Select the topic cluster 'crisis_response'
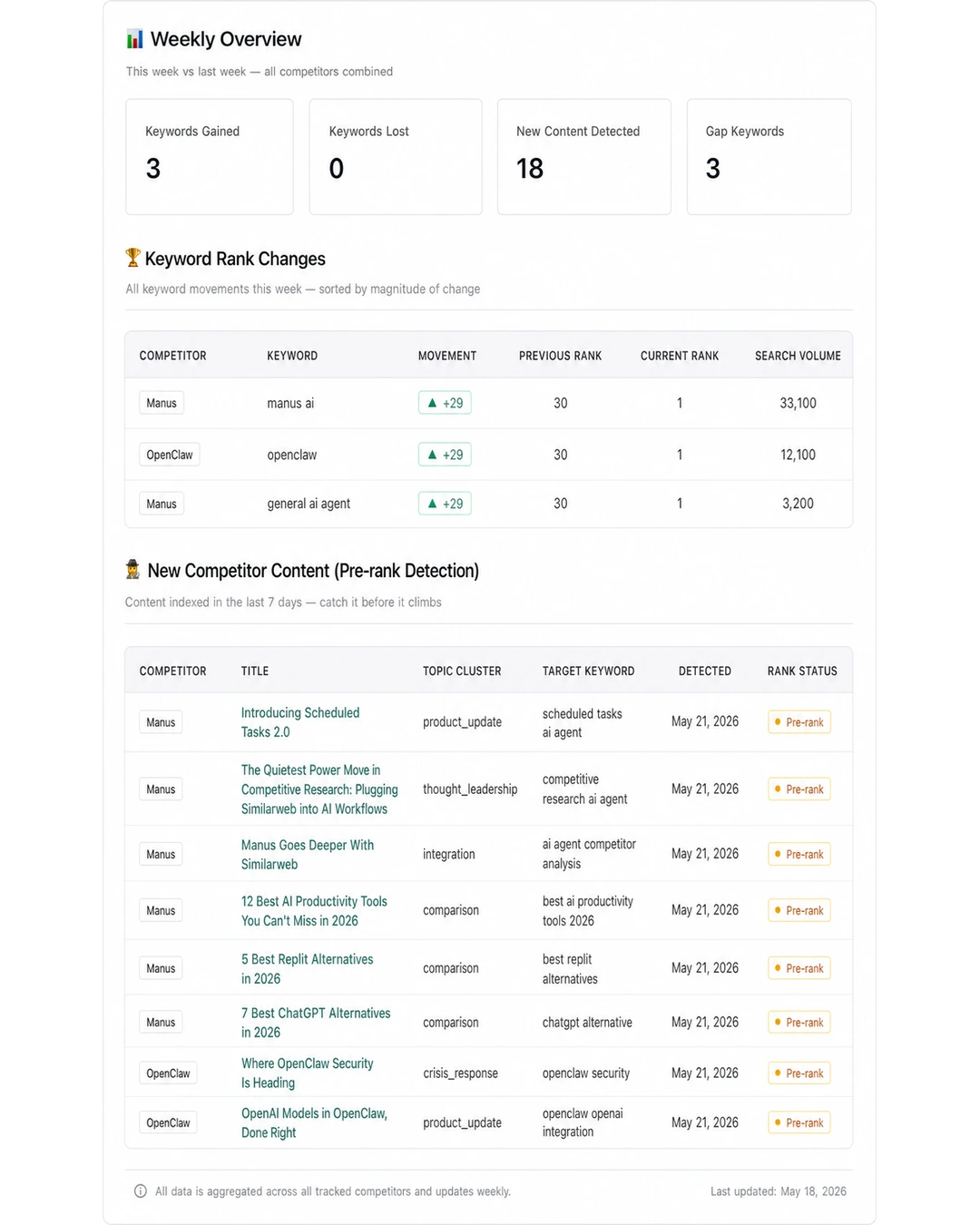The width and height of the screenshot is (980, 1225). (x=460, y=1073)
